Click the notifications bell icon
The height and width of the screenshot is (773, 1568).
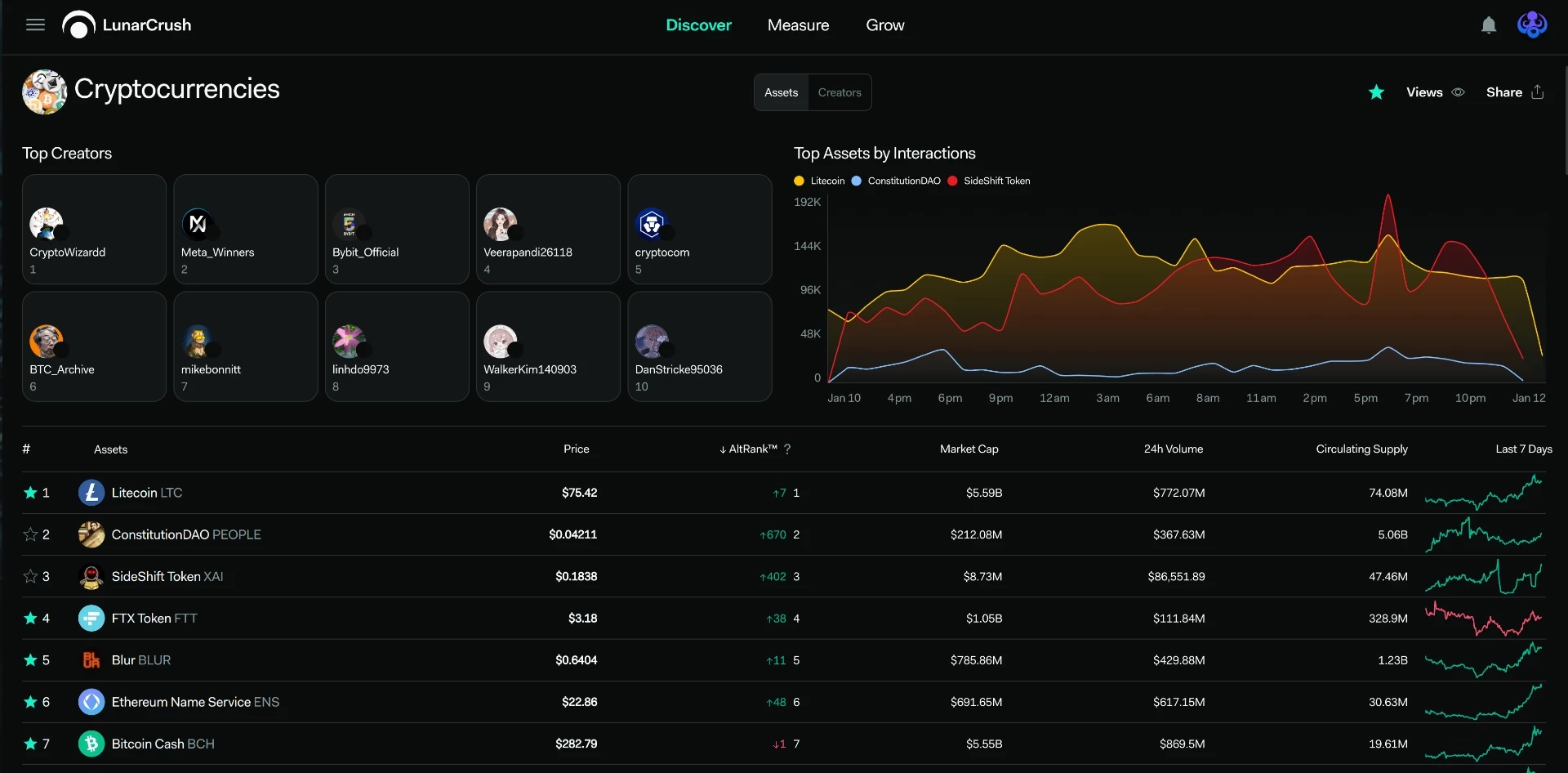coord(1489,25)
